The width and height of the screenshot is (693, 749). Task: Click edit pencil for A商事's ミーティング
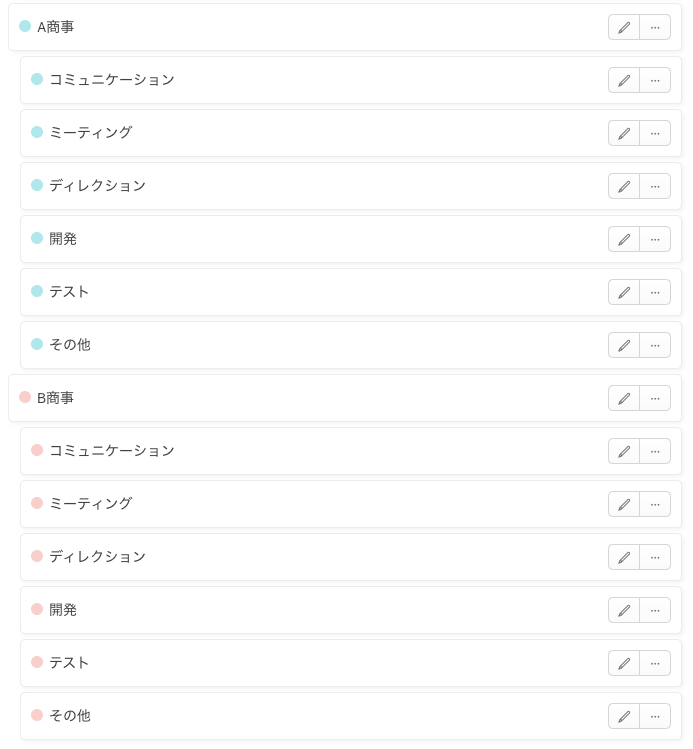624,133
